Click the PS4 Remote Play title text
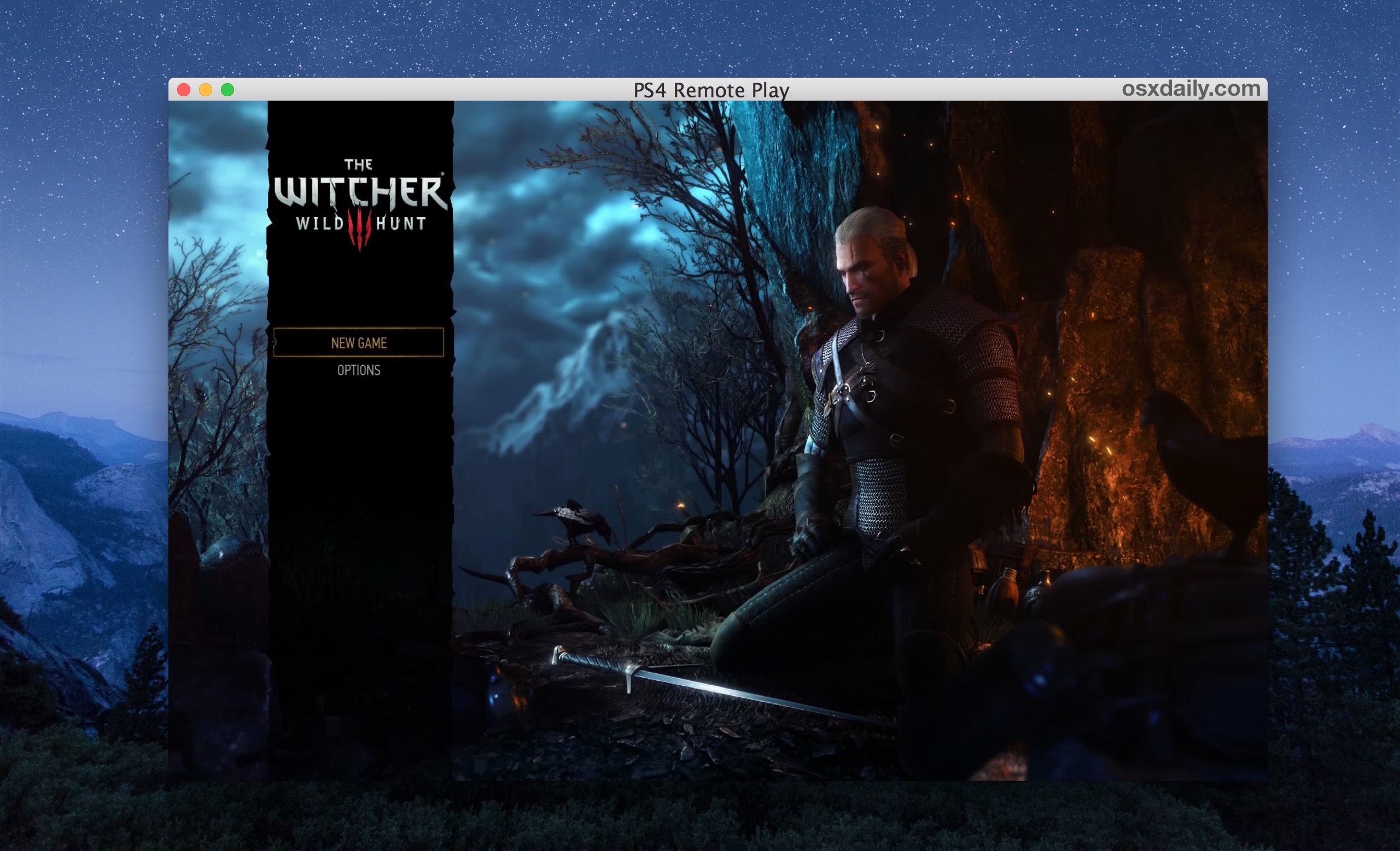This screenshot has width=1400, height=851. pos(711,90)
